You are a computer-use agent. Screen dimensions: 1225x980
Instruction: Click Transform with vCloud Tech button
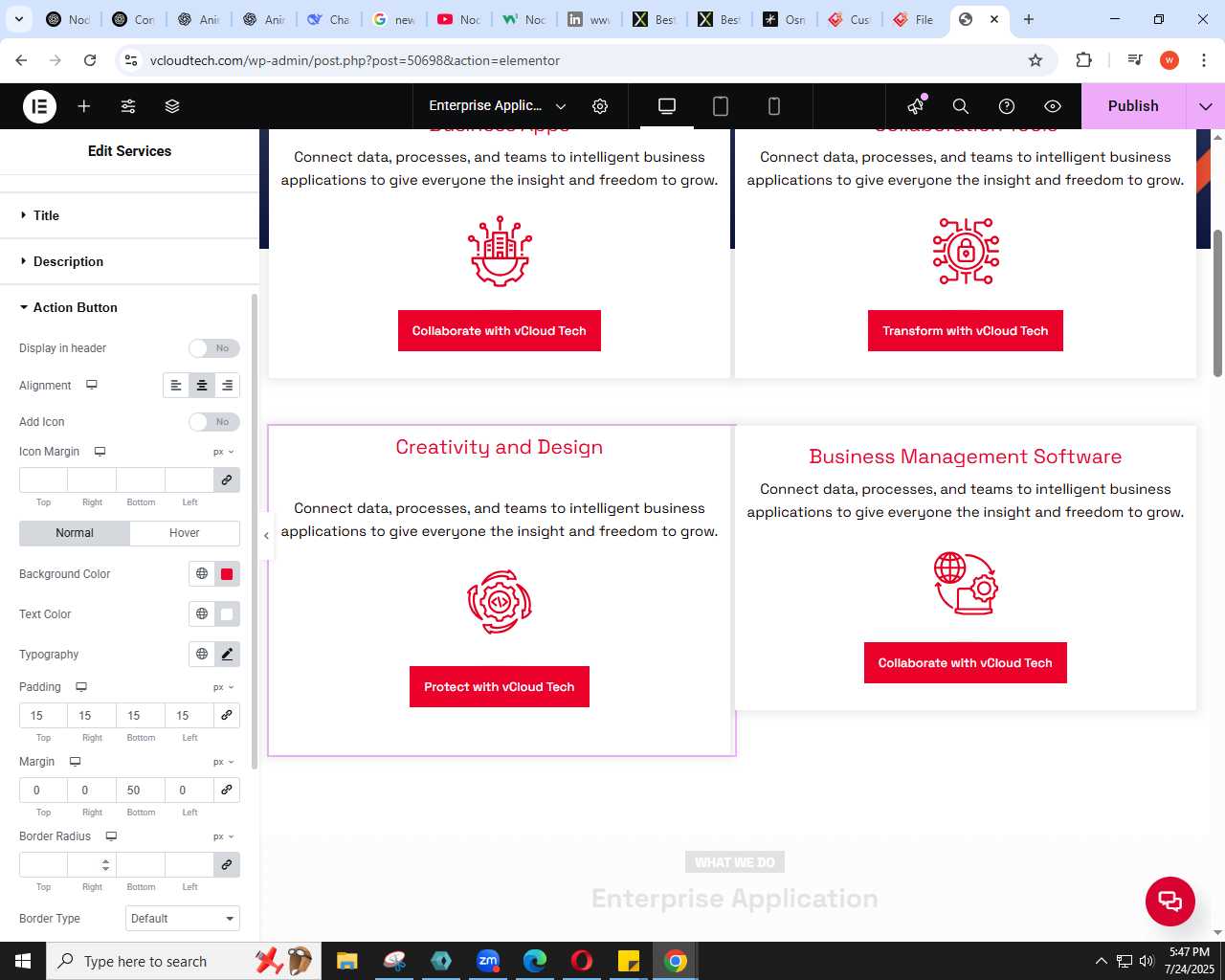tap(966, 331)
